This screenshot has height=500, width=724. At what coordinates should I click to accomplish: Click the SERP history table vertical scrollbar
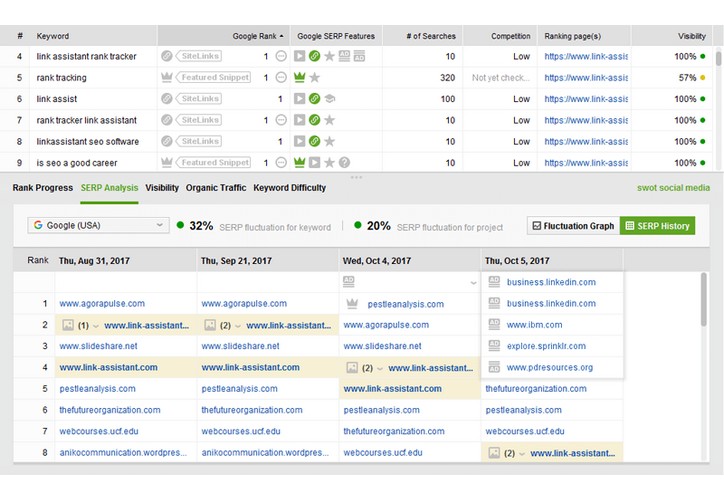tap(704, 299)
